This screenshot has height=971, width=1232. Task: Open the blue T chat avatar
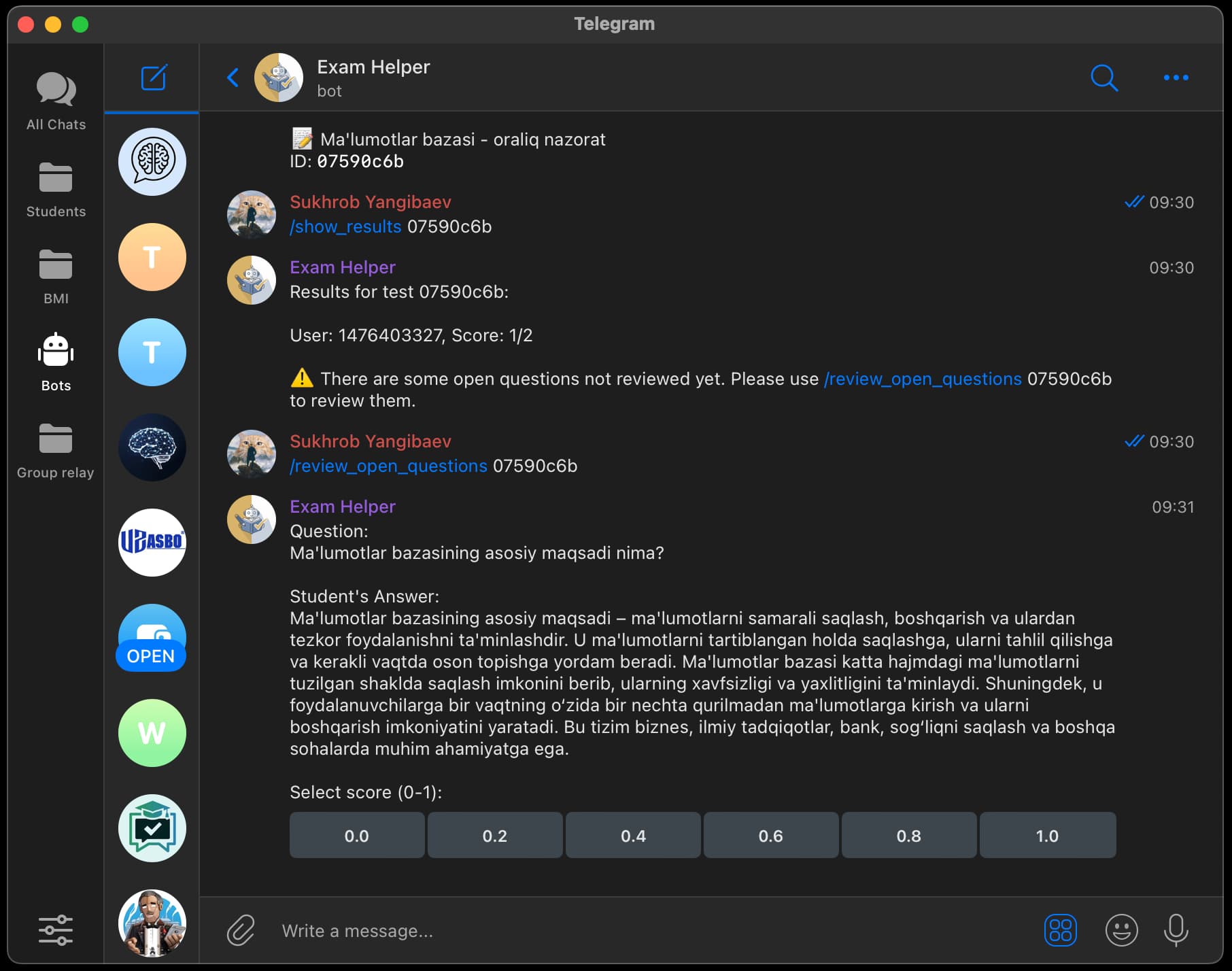pos(152,352)
